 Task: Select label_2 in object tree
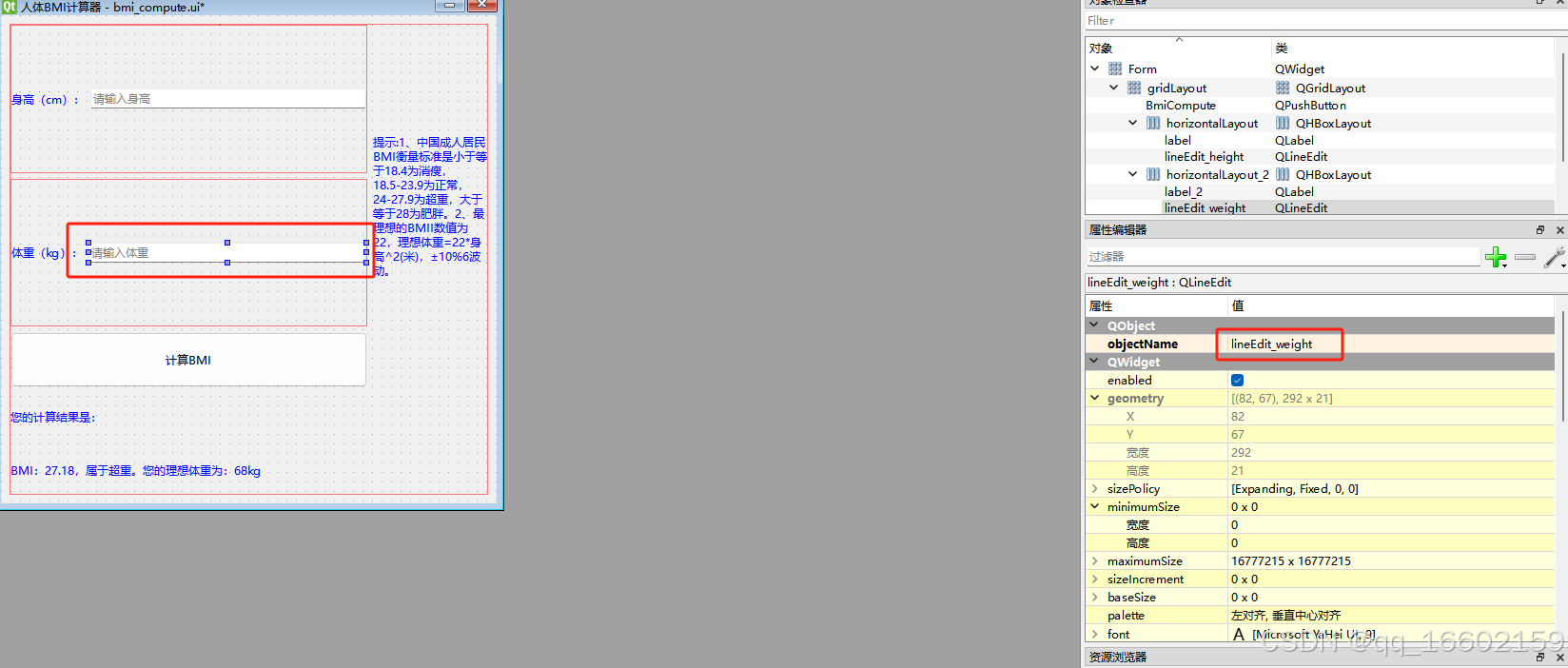coord(1184,191)
